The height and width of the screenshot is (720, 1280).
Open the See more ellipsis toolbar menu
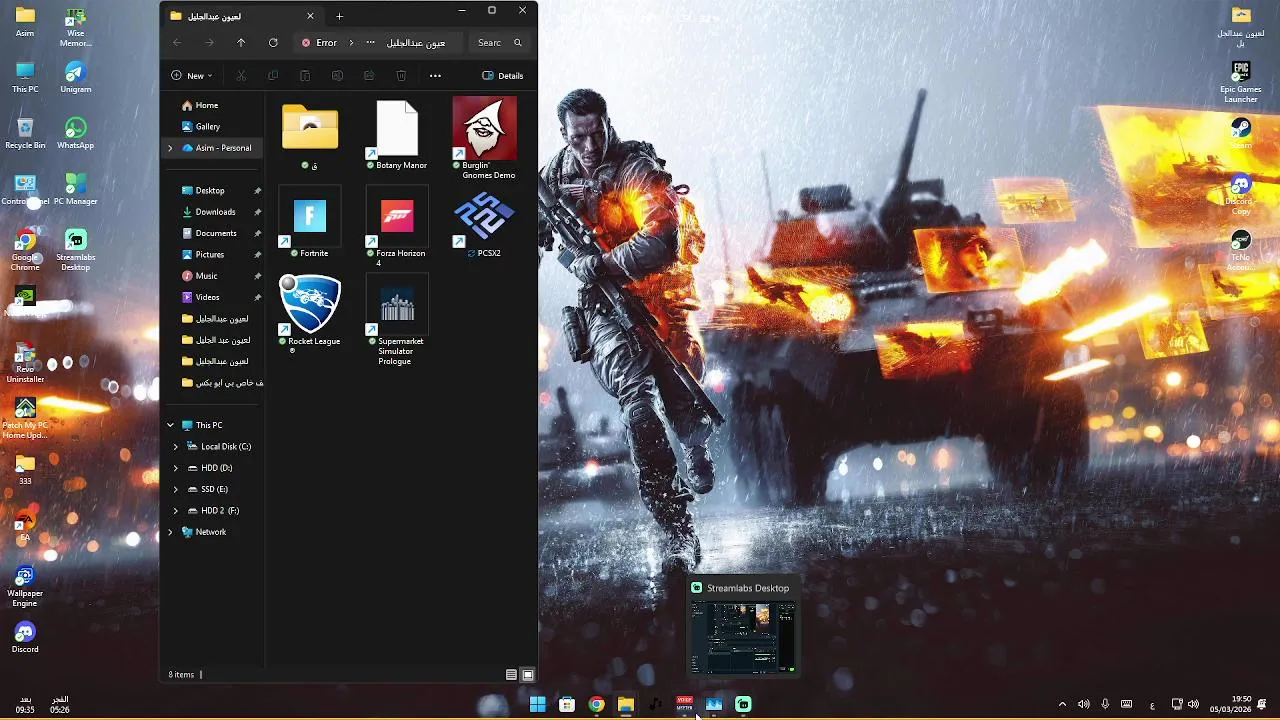435,76
